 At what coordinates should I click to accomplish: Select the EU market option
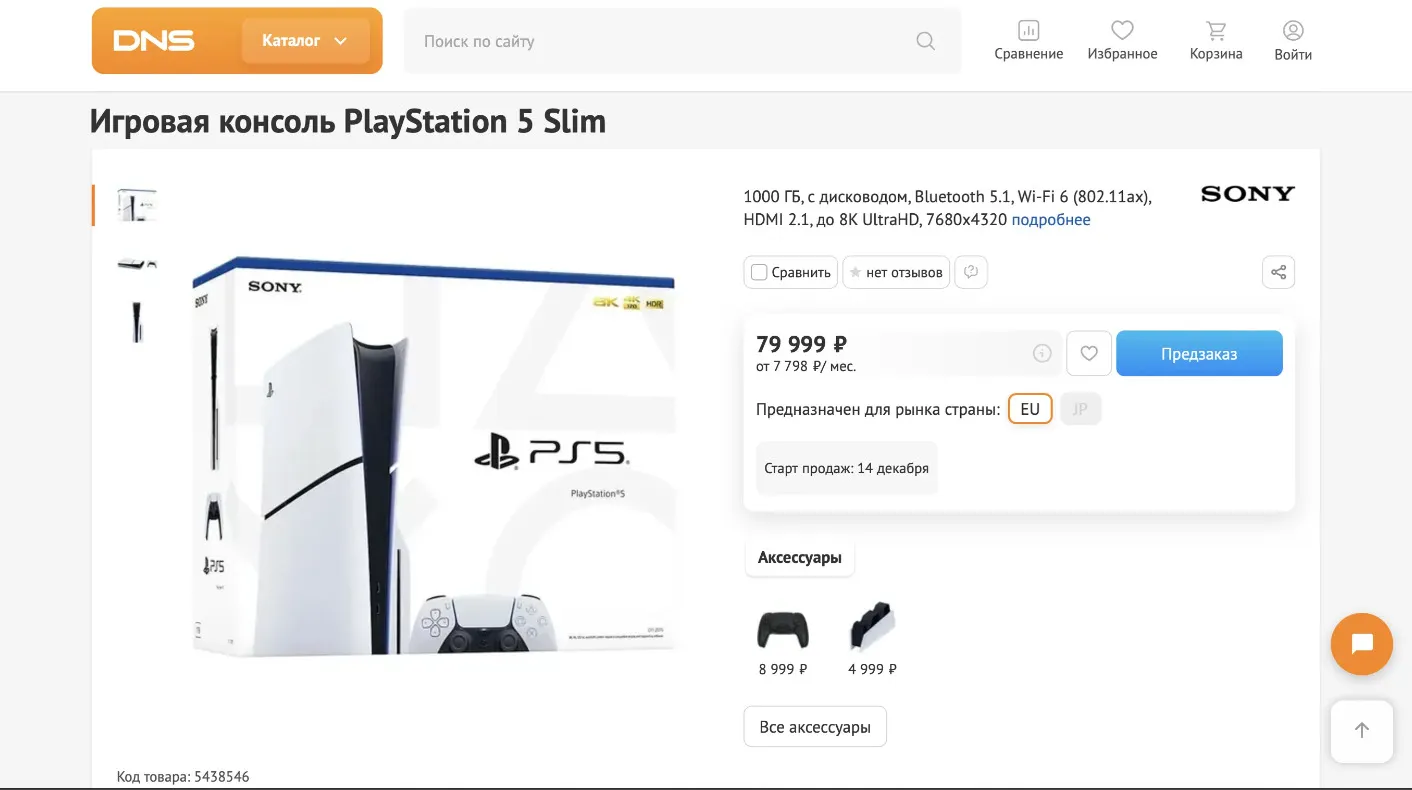(x=1030, y=409)
